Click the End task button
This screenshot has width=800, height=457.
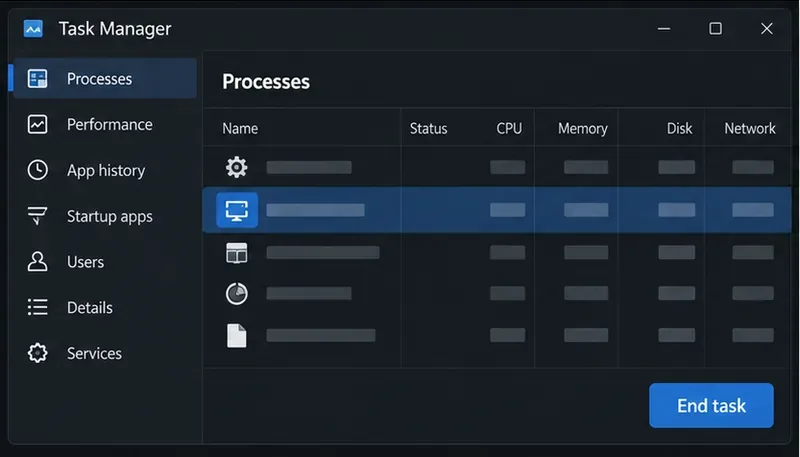(711, 405)
